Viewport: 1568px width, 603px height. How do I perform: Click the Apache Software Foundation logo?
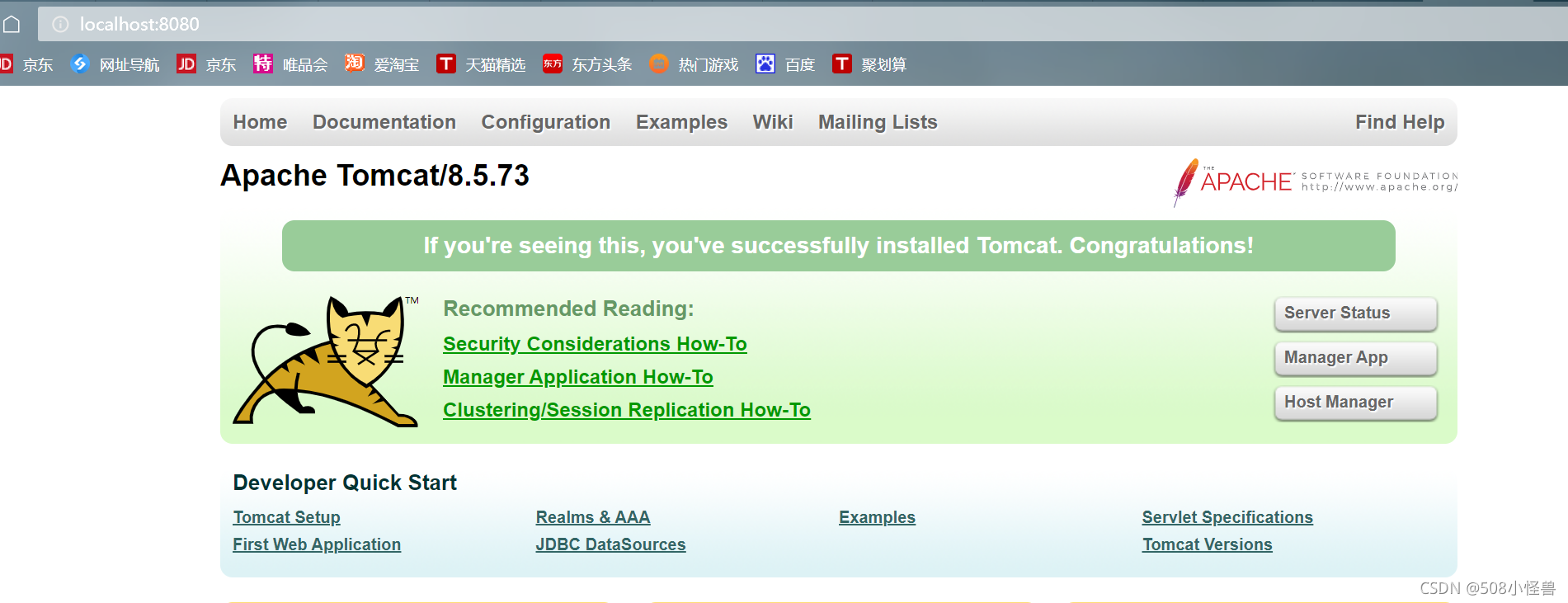click(x=1315, y=182)
